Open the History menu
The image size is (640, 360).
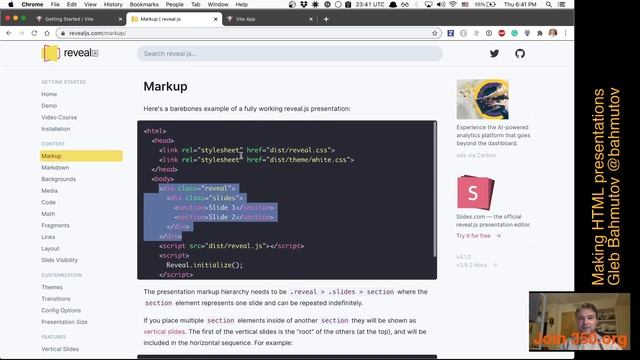[x=113, y=4]
